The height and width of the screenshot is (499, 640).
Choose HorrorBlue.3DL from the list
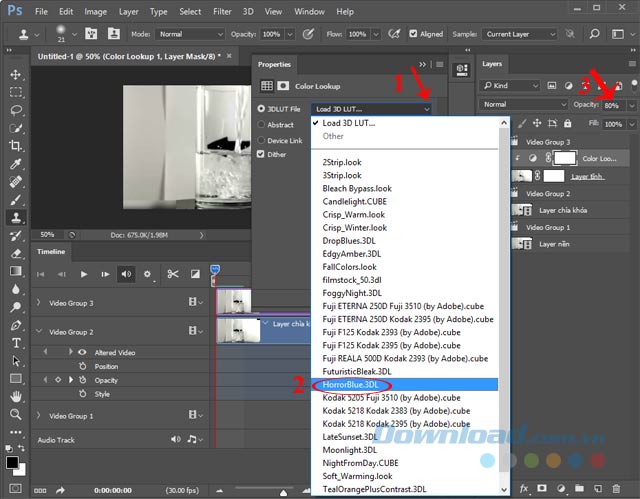point(350,384)
